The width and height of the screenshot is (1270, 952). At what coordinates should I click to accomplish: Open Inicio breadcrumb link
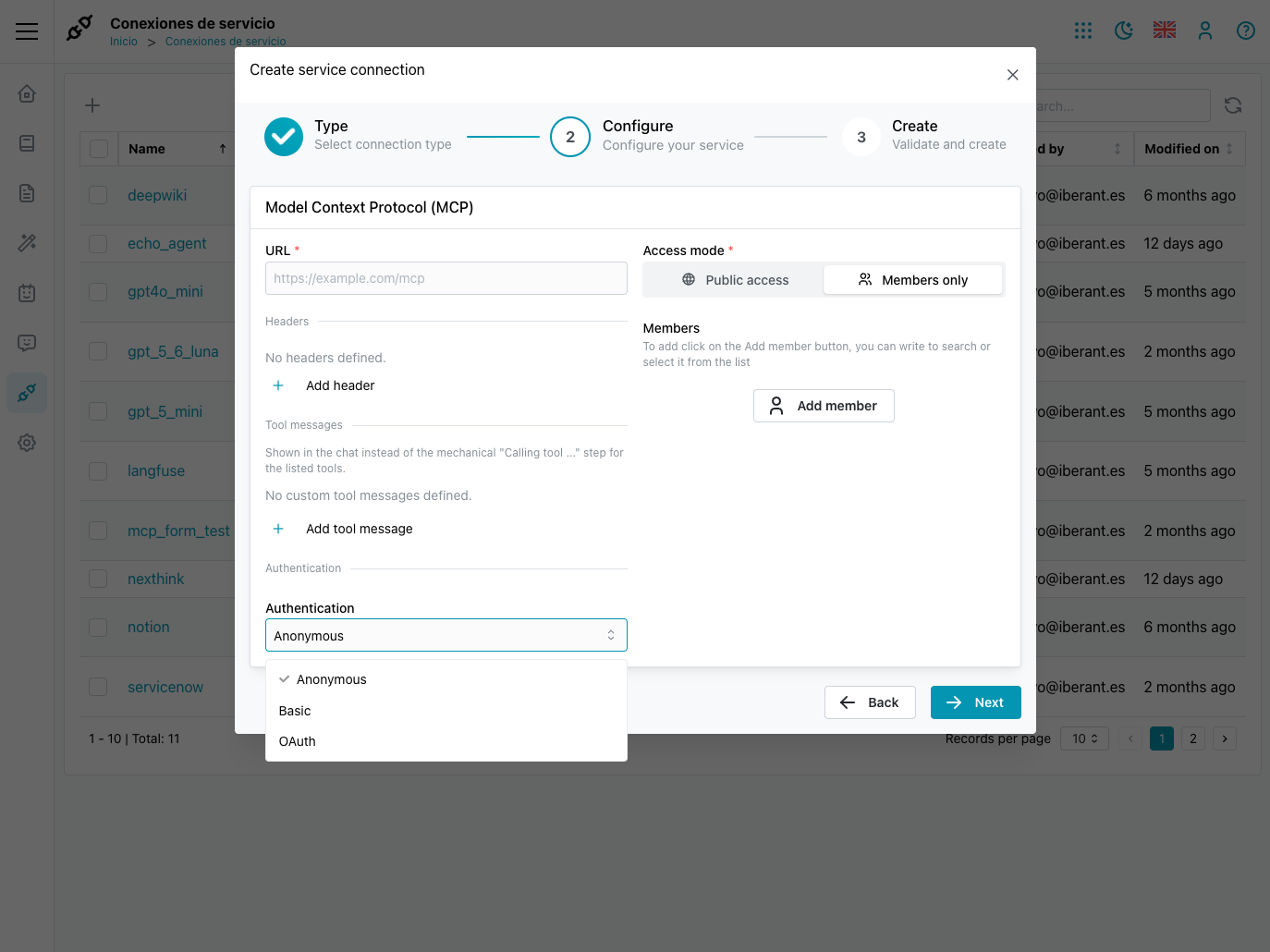tap(124, 42)
